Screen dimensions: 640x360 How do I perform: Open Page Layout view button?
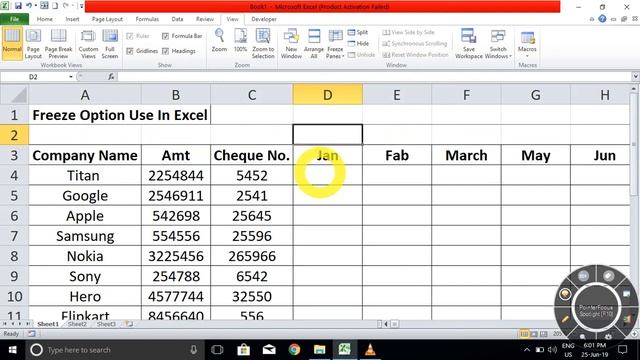pyautogui.click(x=33, y=44)
